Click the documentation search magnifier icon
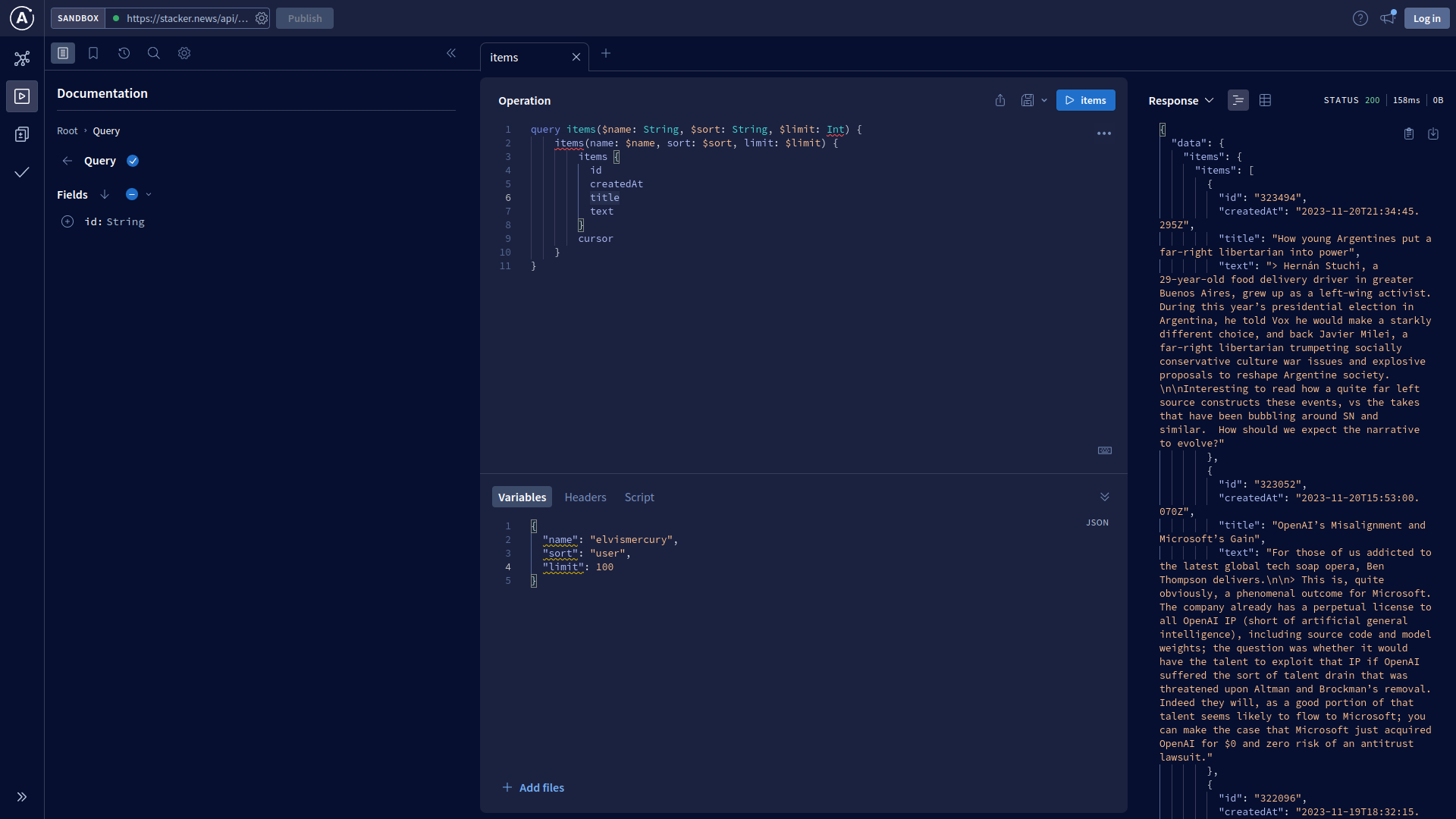This screenshot has width=1456, height=819. point(154,53)
